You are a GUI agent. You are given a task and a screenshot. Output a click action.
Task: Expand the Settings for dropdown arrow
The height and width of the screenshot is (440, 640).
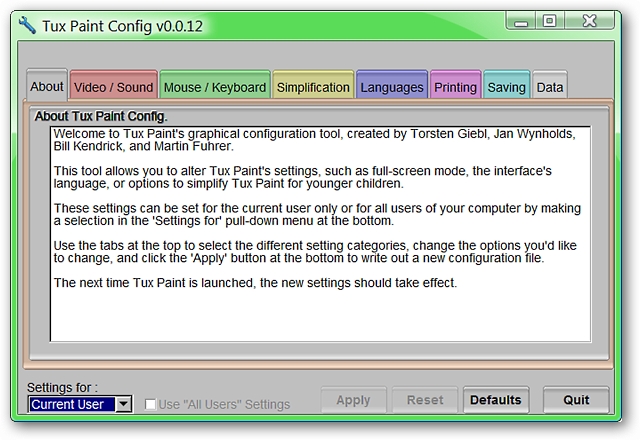[123, 404]
